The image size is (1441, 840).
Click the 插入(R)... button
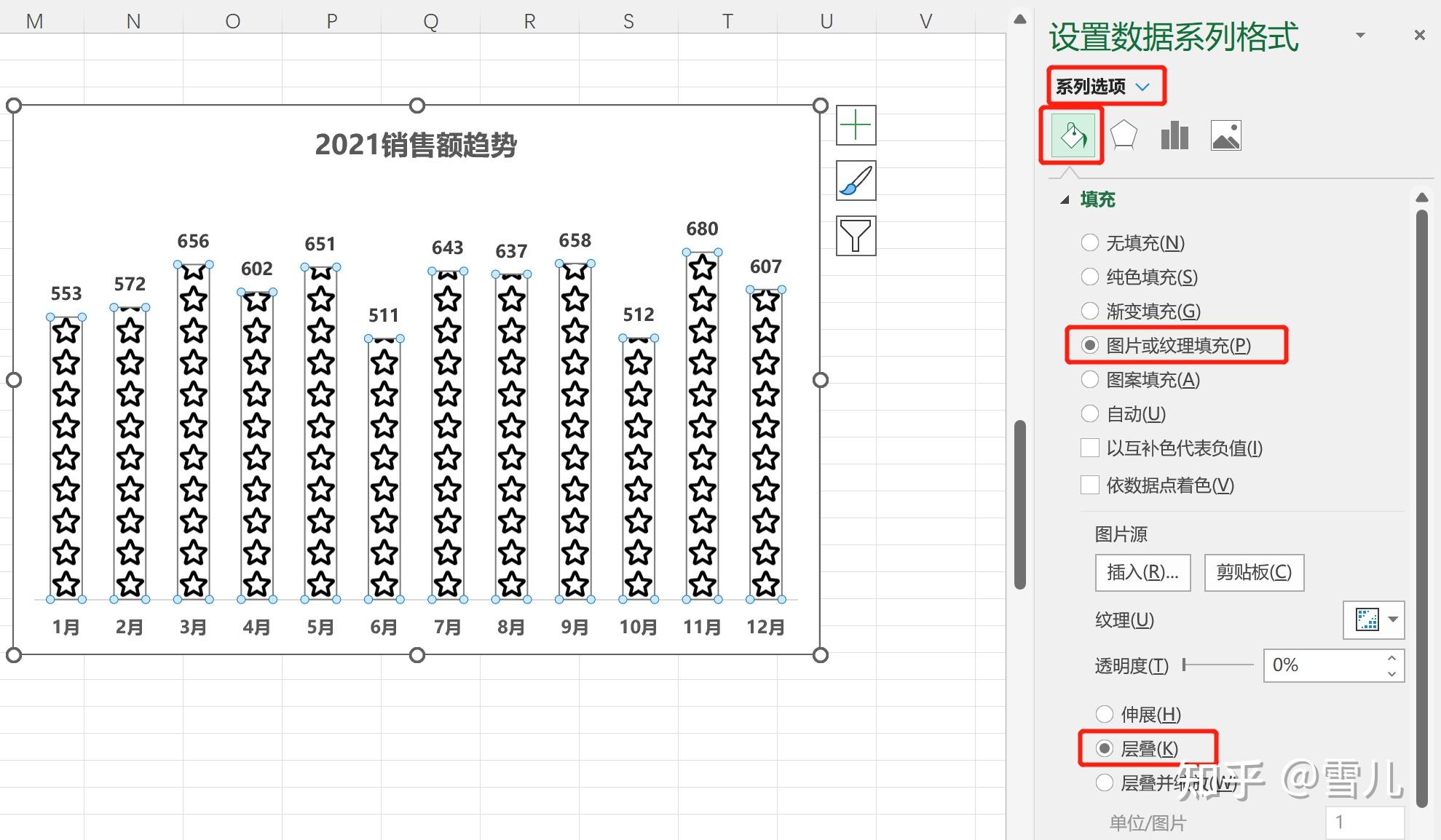pyautogui.click(x=1142, y=572)
